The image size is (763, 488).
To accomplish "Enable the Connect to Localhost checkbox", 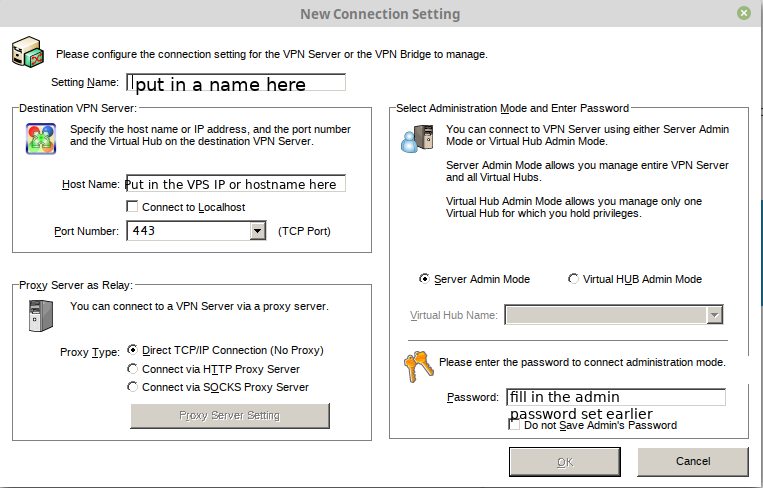I will click(132, 206).
